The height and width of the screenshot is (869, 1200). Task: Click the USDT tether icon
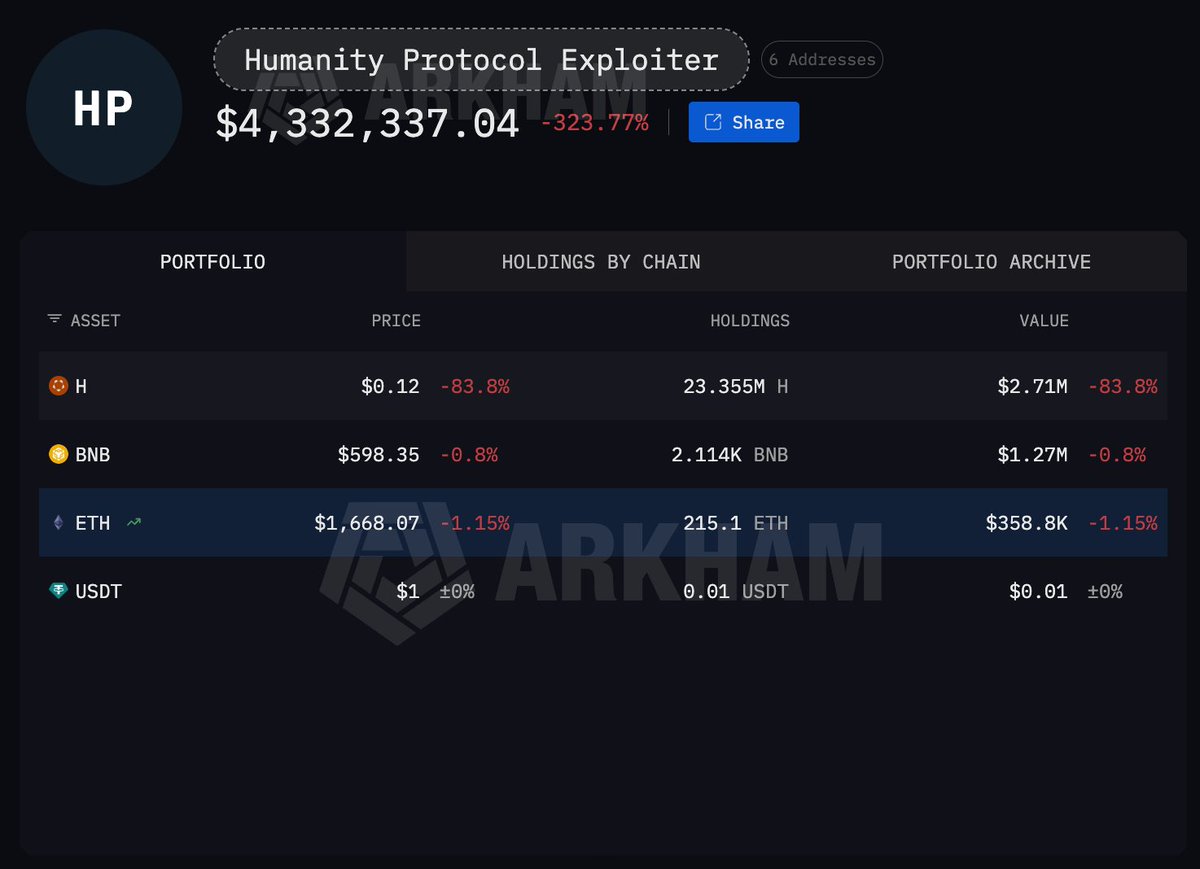pos(59,591)
